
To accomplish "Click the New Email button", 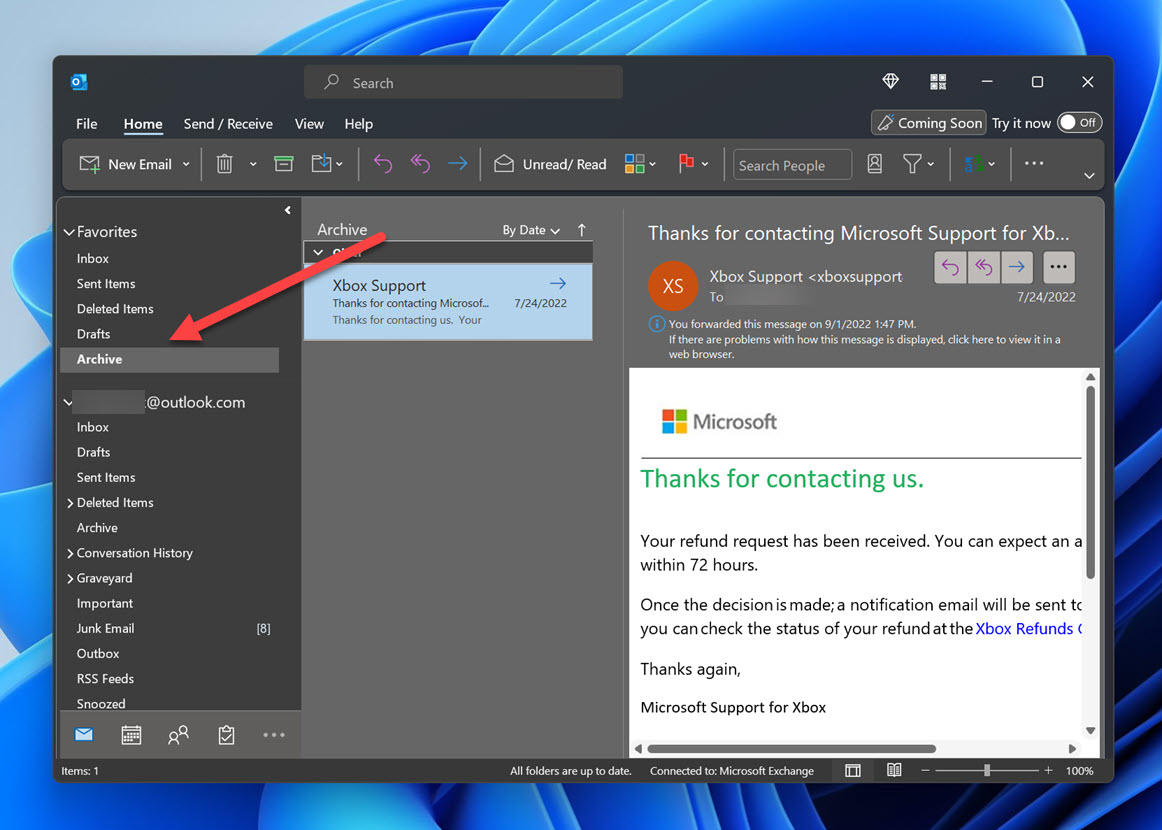I will [126, 165].
